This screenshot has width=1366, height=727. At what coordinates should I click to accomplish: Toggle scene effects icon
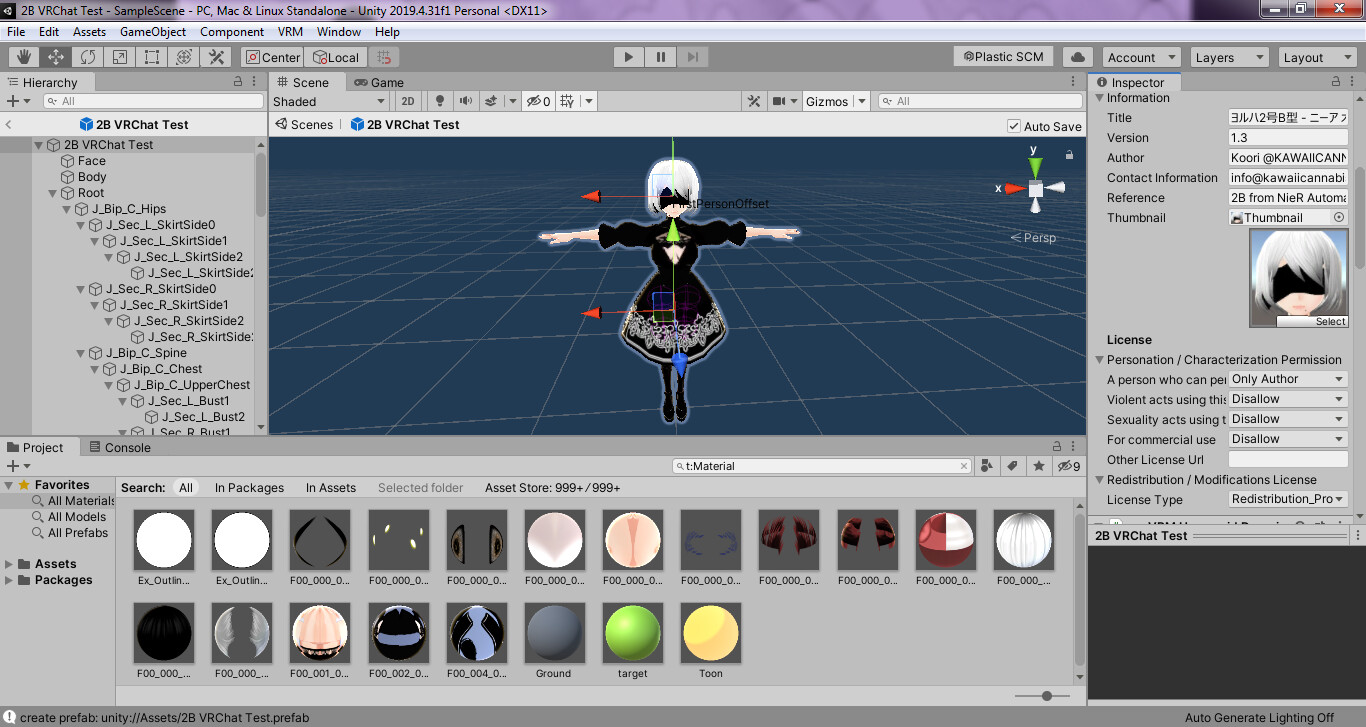[x=491, y=101]
